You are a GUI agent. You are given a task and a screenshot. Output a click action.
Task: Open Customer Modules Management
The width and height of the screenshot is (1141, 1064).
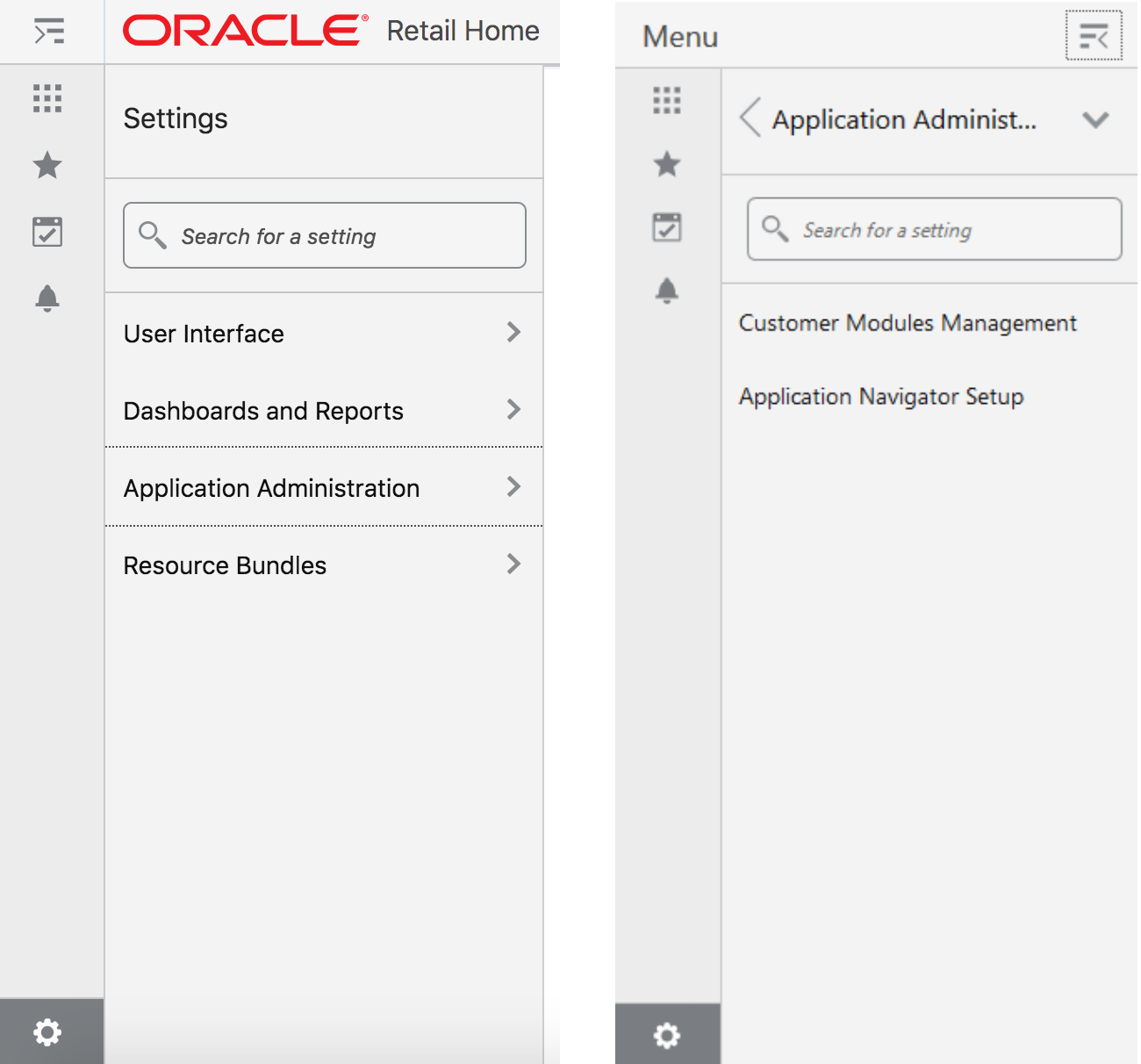click(908, 323)
